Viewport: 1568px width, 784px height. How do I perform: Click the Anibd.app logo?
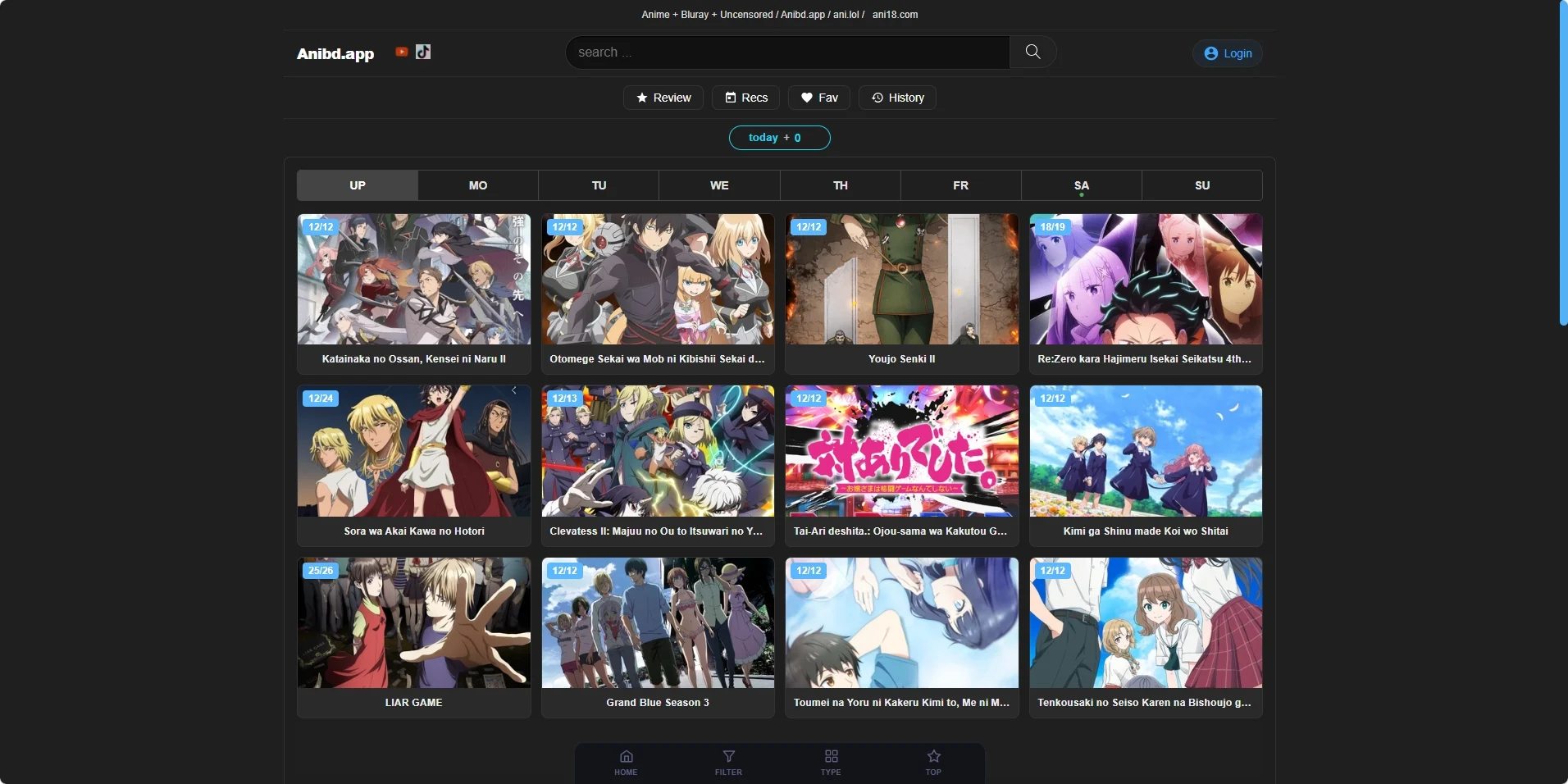point(335,53)
